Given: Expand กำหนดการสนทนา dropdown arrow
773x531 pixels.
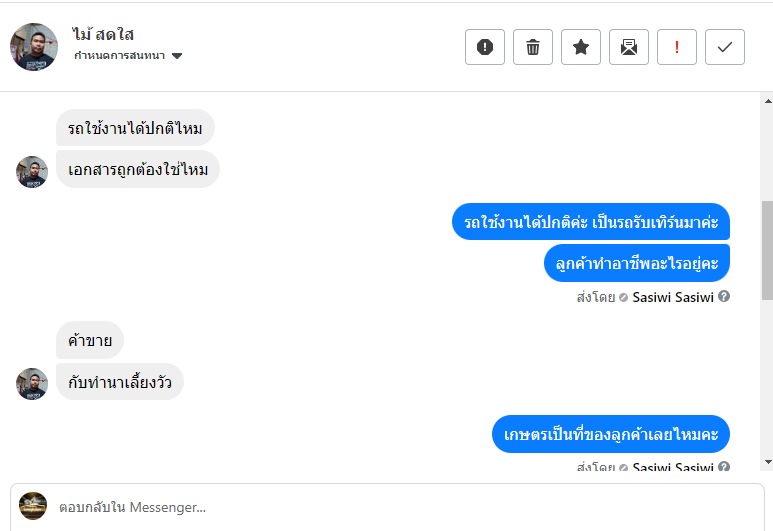Looking at the screenshot, I should 177,56.
